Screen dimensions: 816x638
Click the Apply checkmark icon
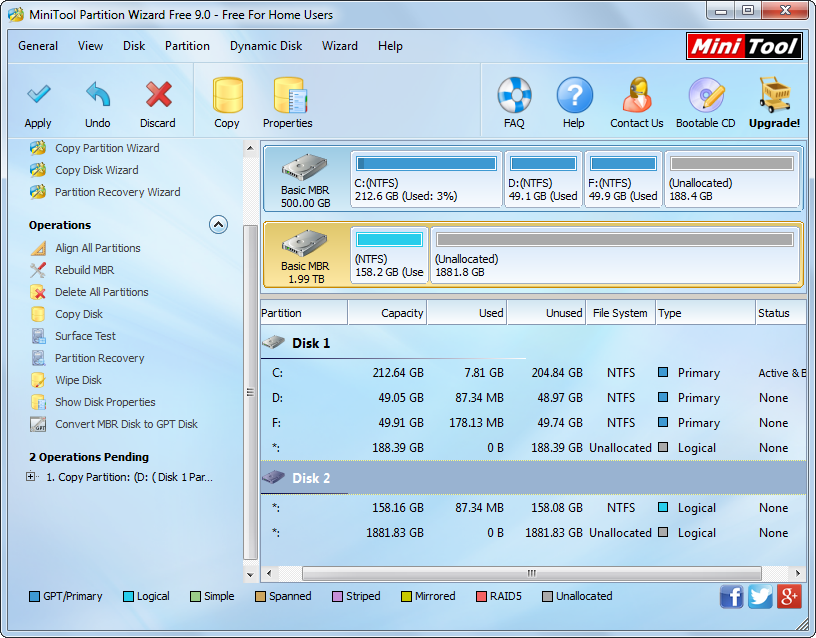(x=38, y=95)
